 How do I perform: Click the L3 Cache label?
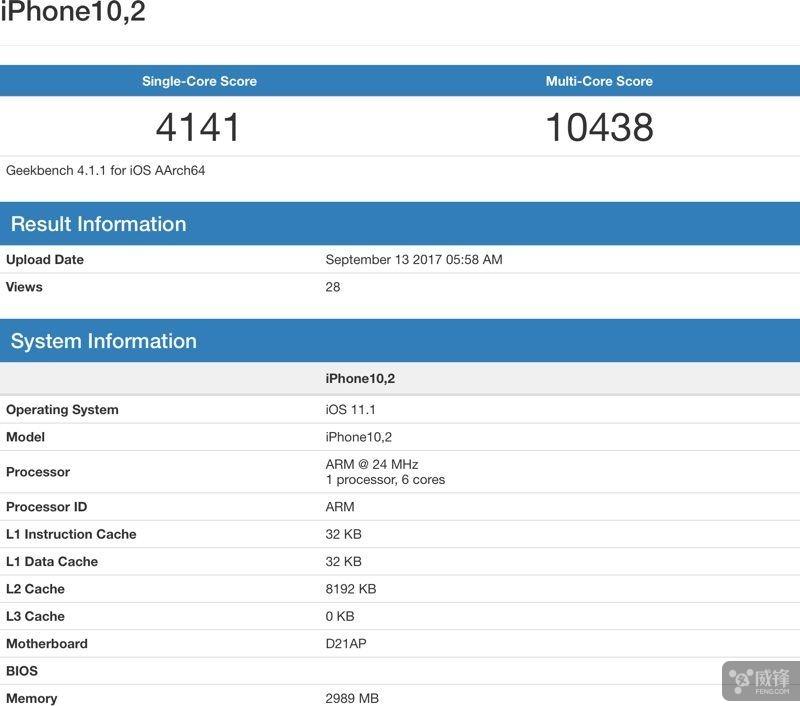tap(35, 616)
